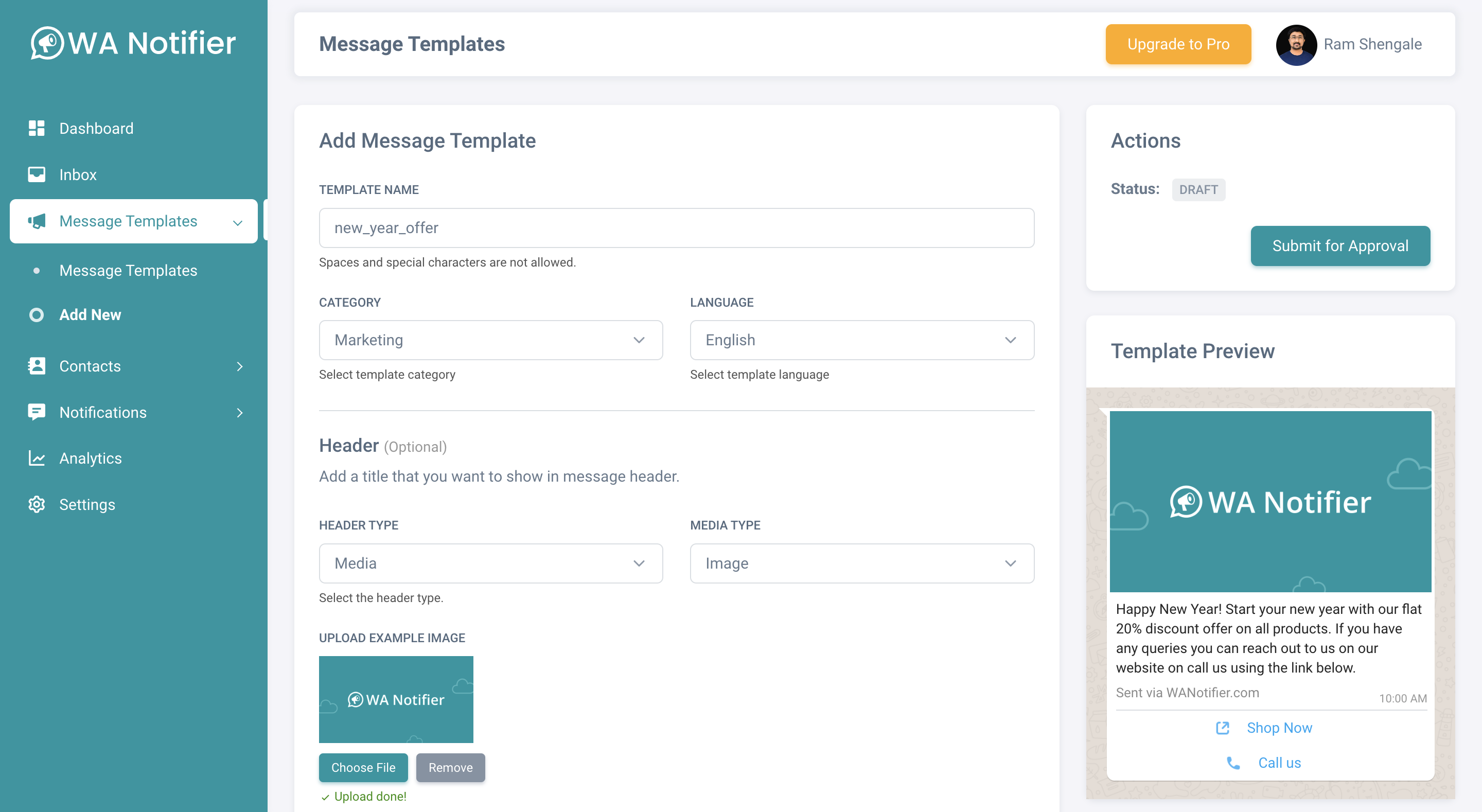Click 'Spaces and special characters are not allowed.'
Screen dimensions: 1482x812
(447, 262)
